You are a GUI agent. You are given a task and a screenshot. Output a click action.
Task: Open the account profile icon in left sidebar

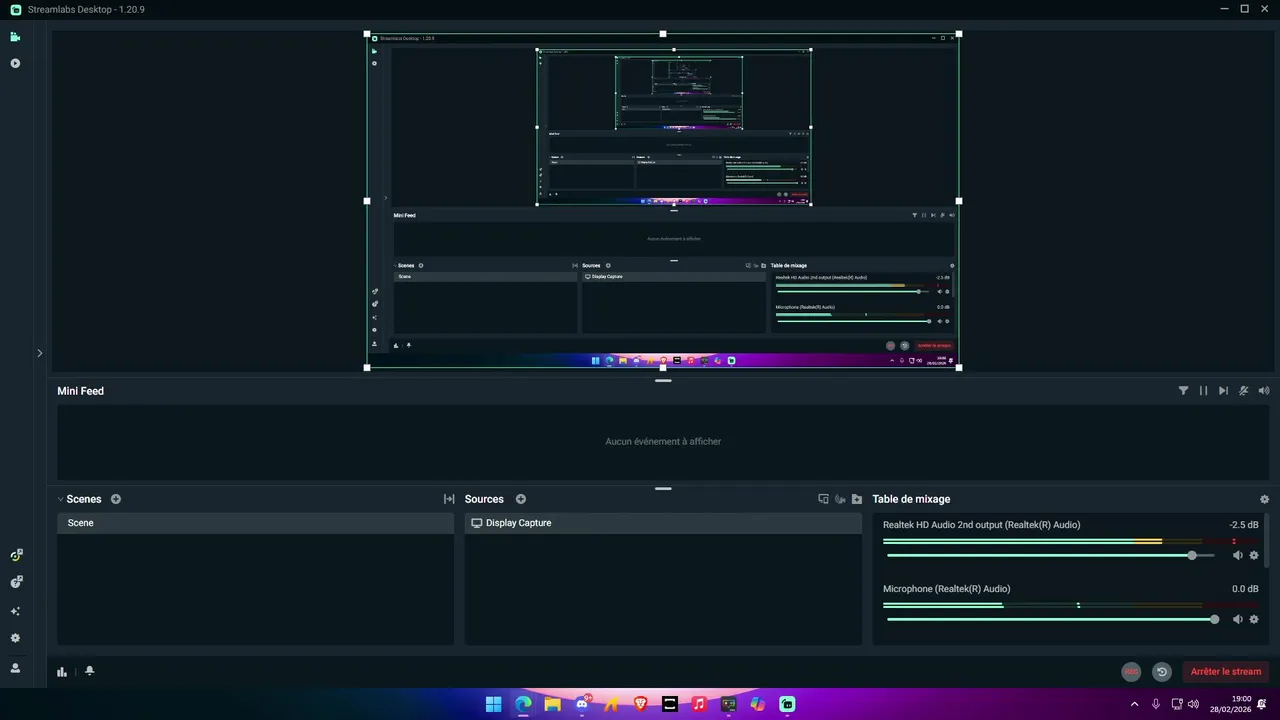click(x=15, y=668)
